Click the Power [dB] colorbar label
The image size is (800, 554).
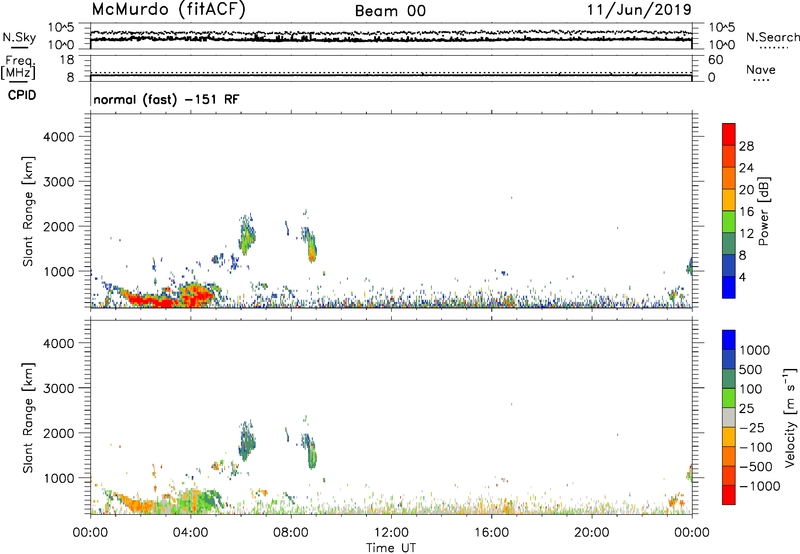click(x=763, y=211)
